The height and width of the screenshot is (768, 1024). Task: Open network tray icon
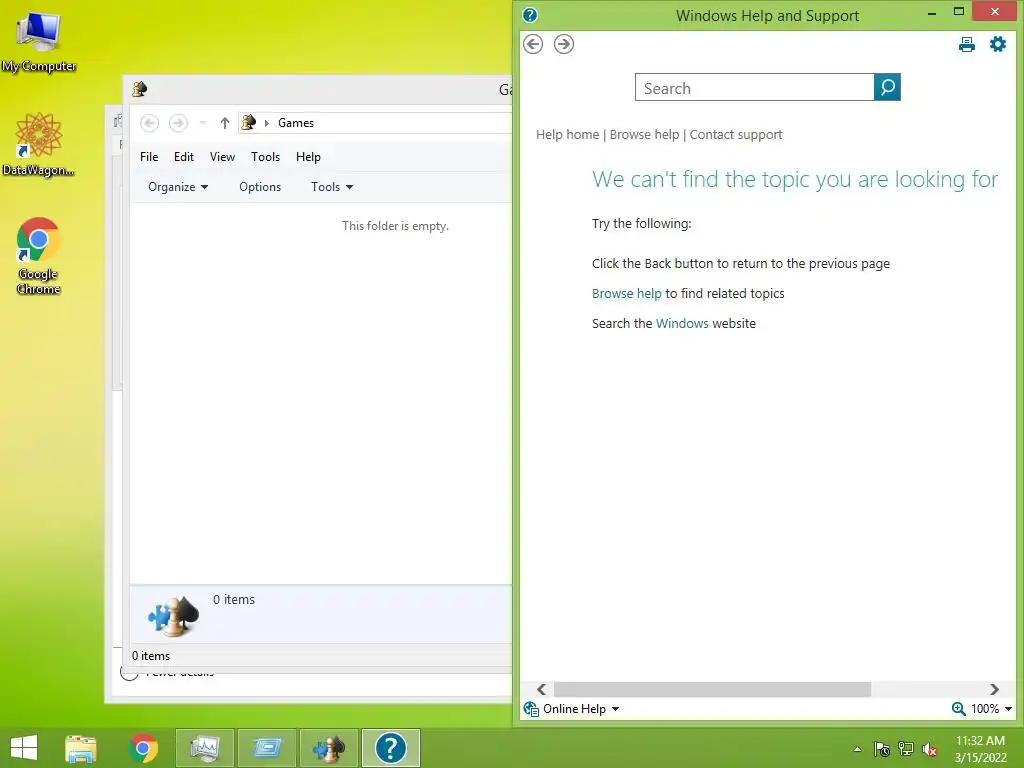click(x=906, y=749)
